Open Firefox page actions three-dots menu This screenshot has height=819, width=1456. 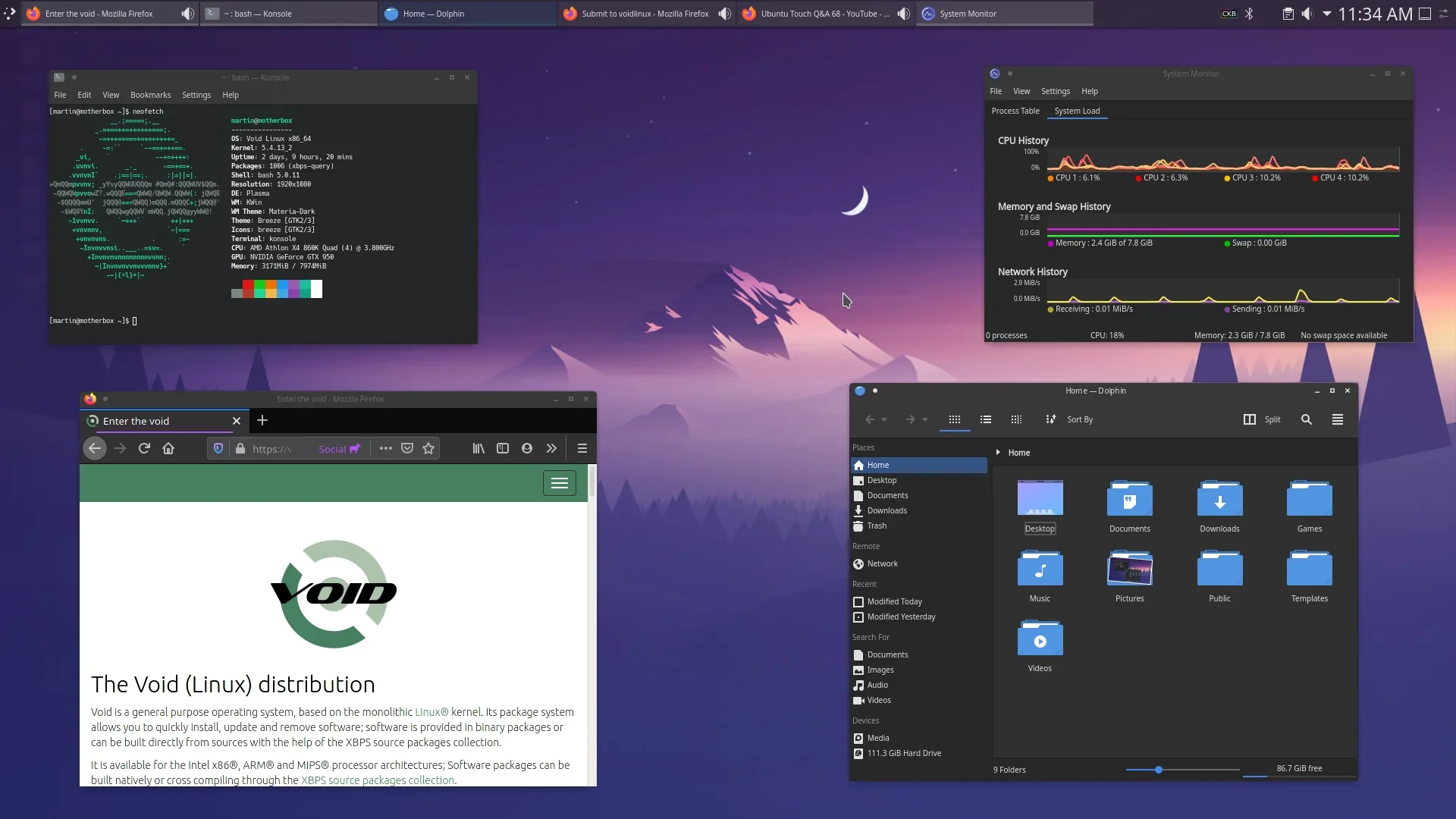pos(386,448)
